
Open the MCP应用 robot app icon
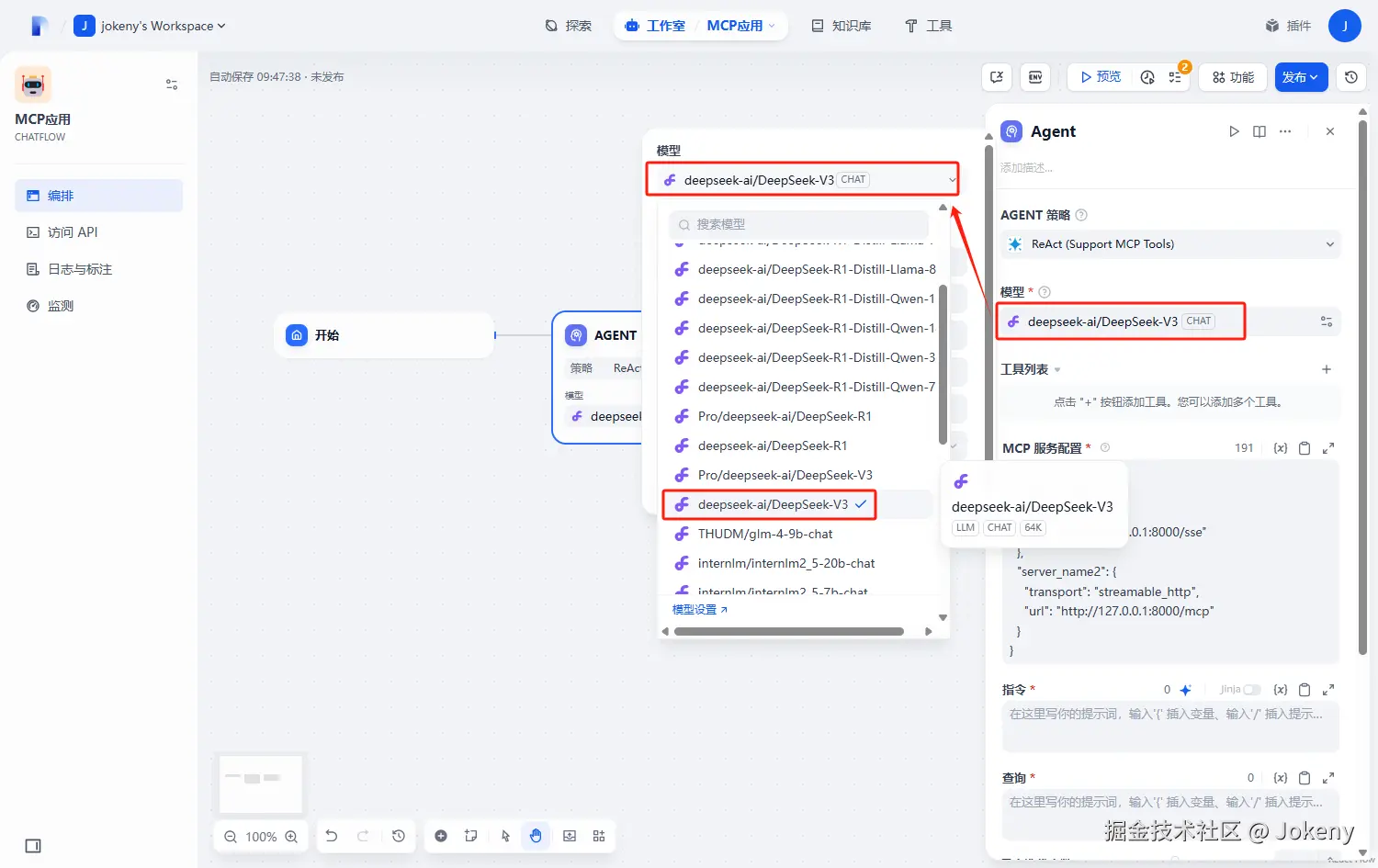click(33, 85)
